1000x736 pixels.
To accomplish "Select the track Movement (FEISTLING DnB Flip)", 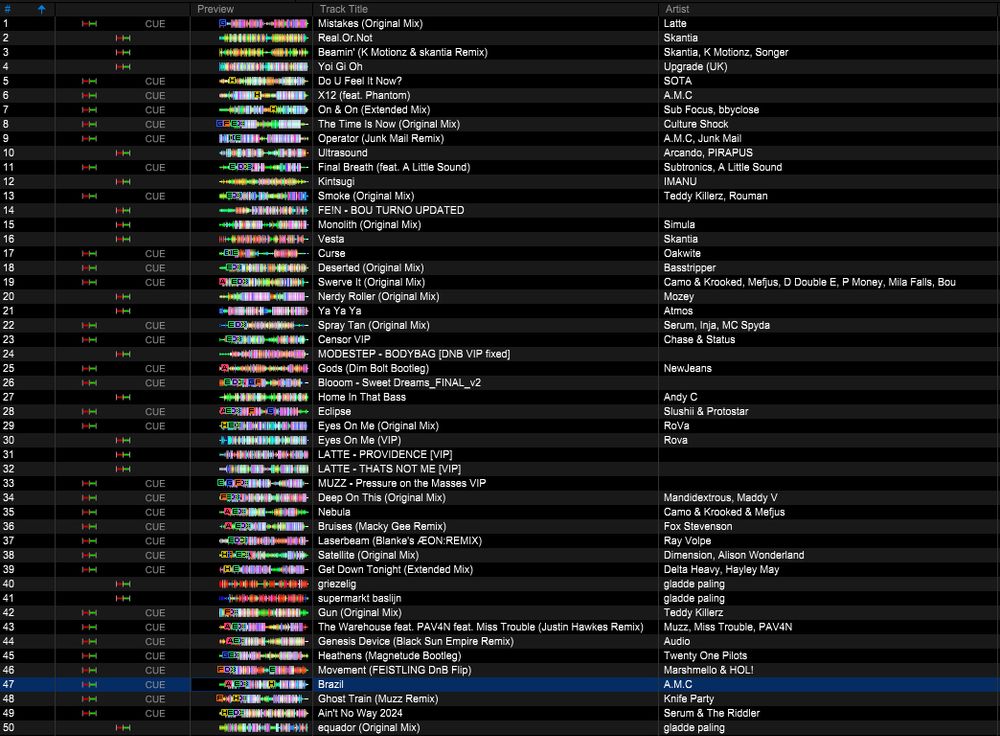I will point(394,670).
